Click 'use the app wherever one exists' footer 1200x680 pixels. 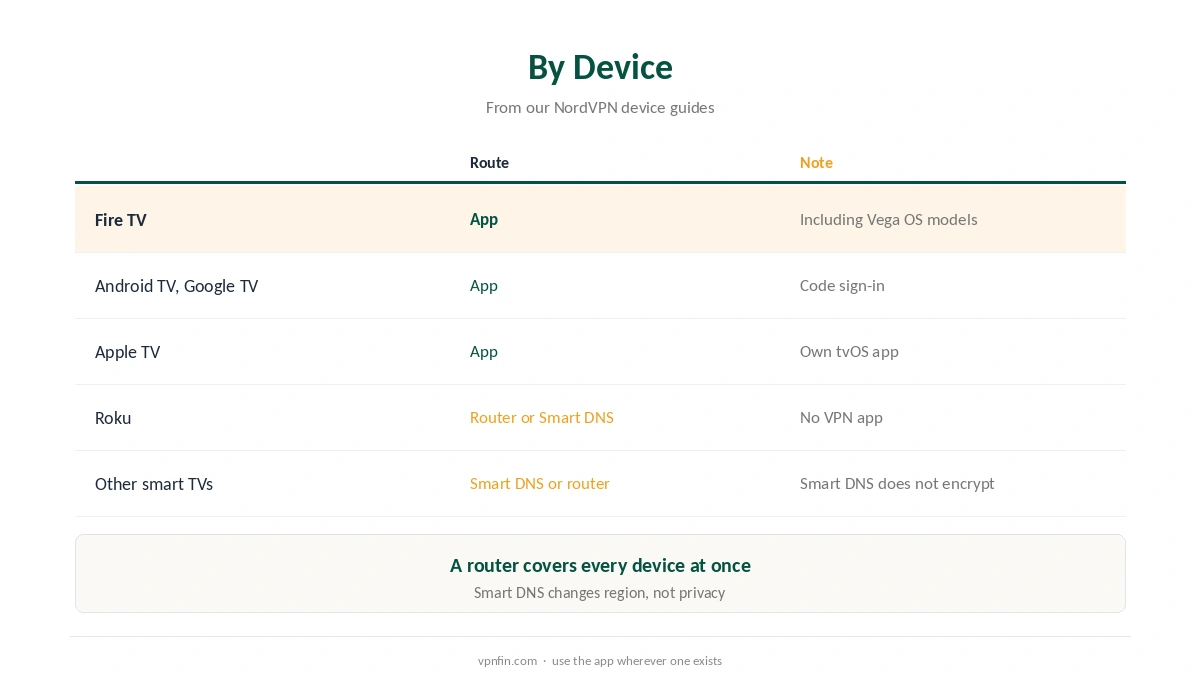point(637,660)
